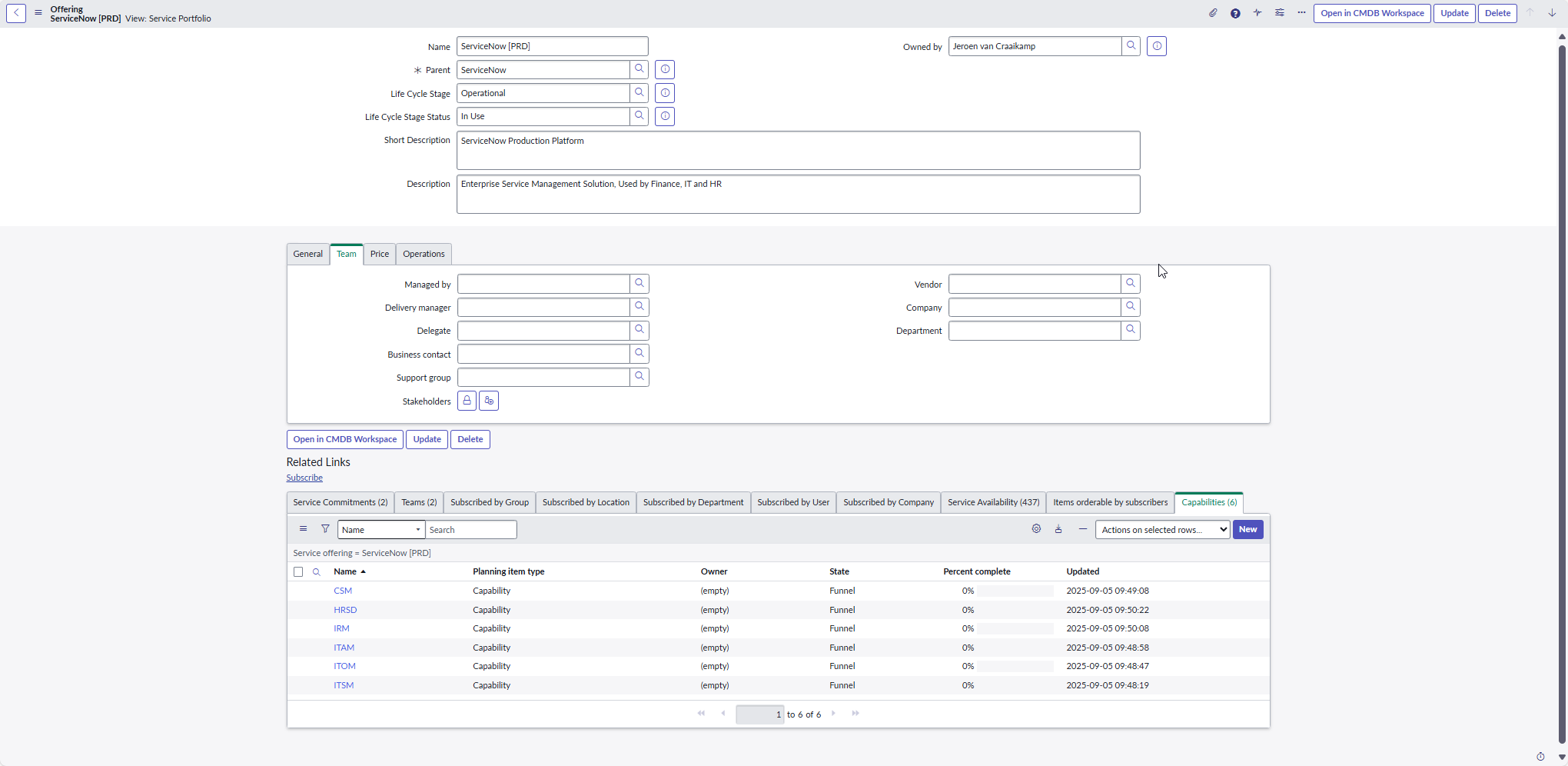Look up Department field
This screenshot has height=766, width=1568.
[x=1131, y=331]
